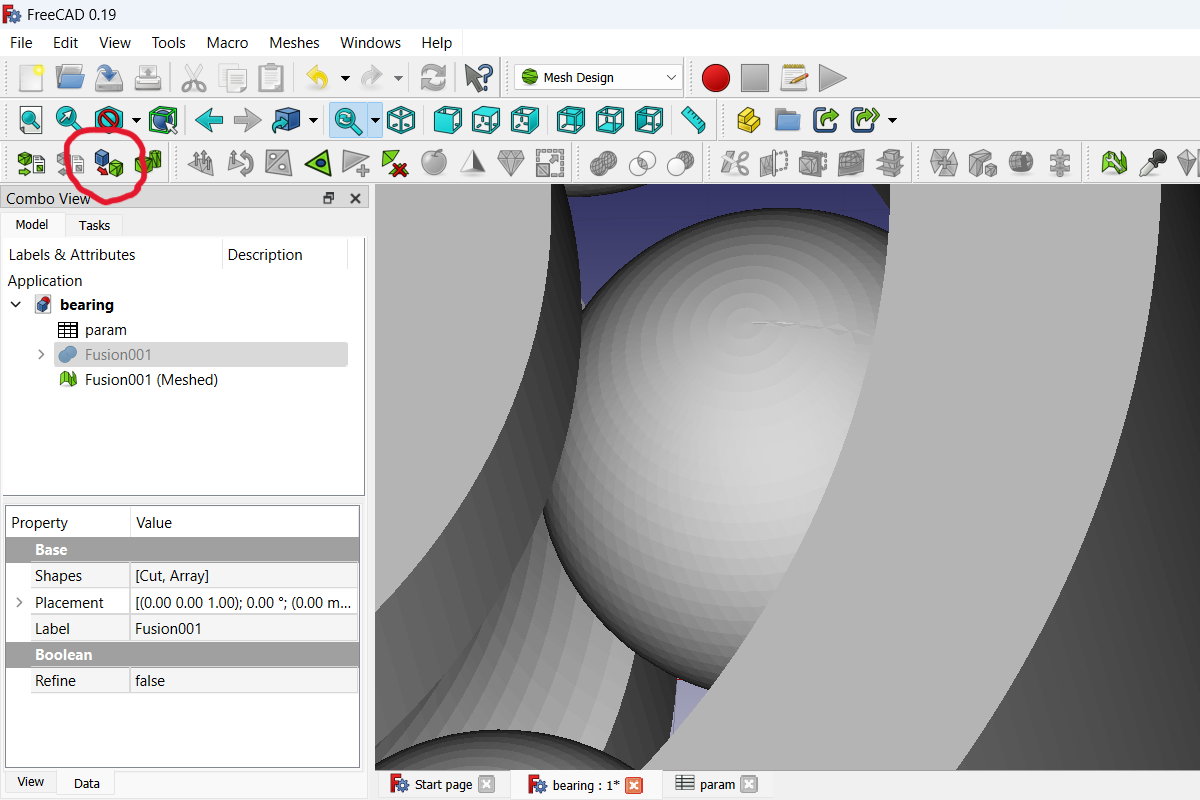The height and width of the screenshot is (800, 1200).
Task: Start macro recording with the red button
Action: coord(716,77)
